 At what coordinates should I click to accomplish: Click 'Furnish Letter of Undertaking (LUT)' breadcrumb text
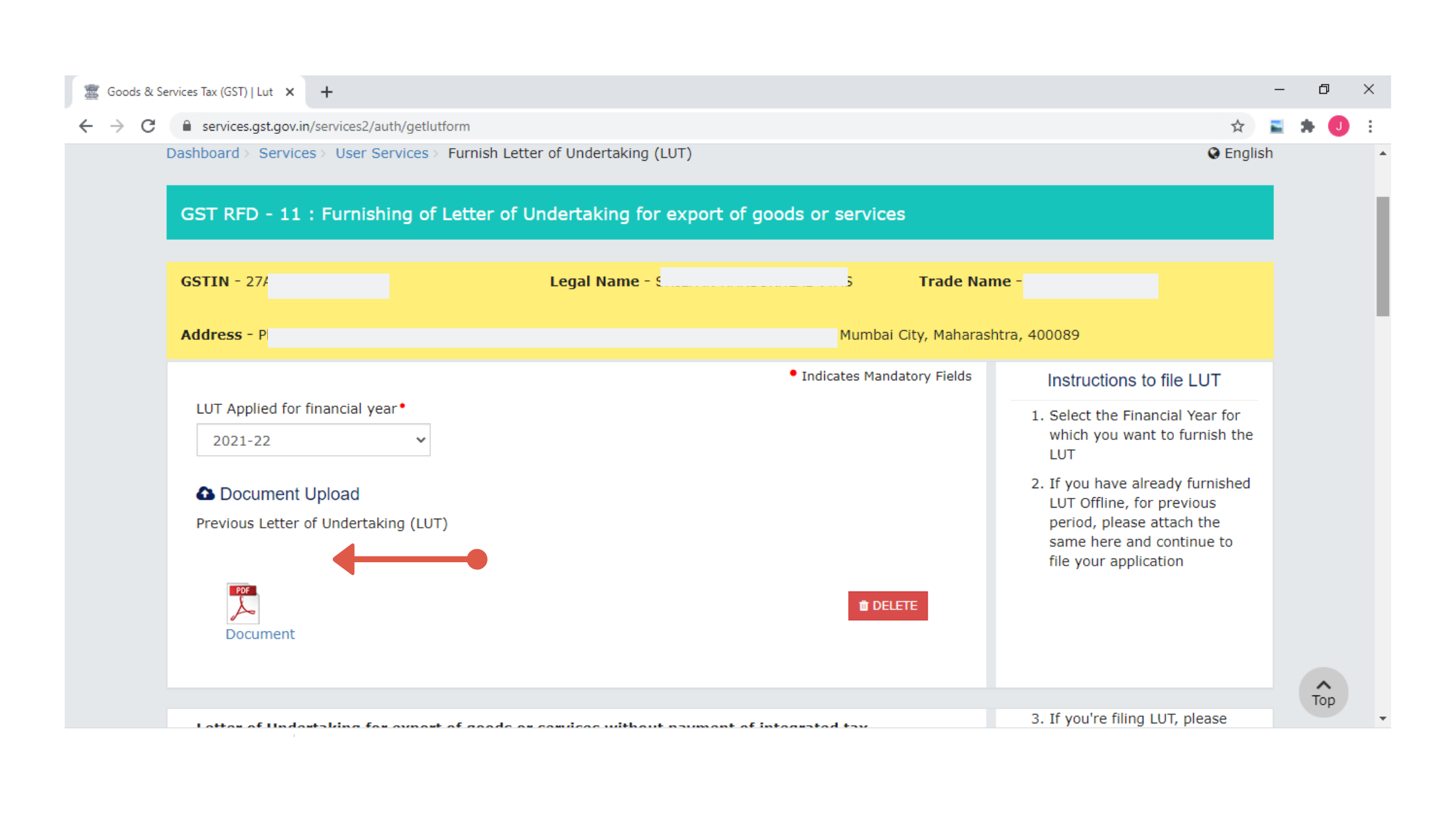(570, 153)
